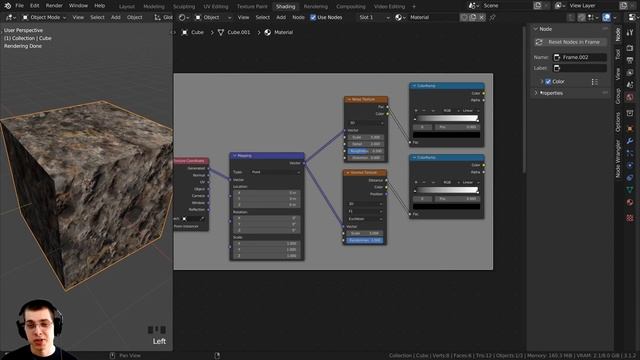The height and width of the screenshot is (360, 640).
Task: Open the shader type Object dropdown
Action: (x=213, y=18)
